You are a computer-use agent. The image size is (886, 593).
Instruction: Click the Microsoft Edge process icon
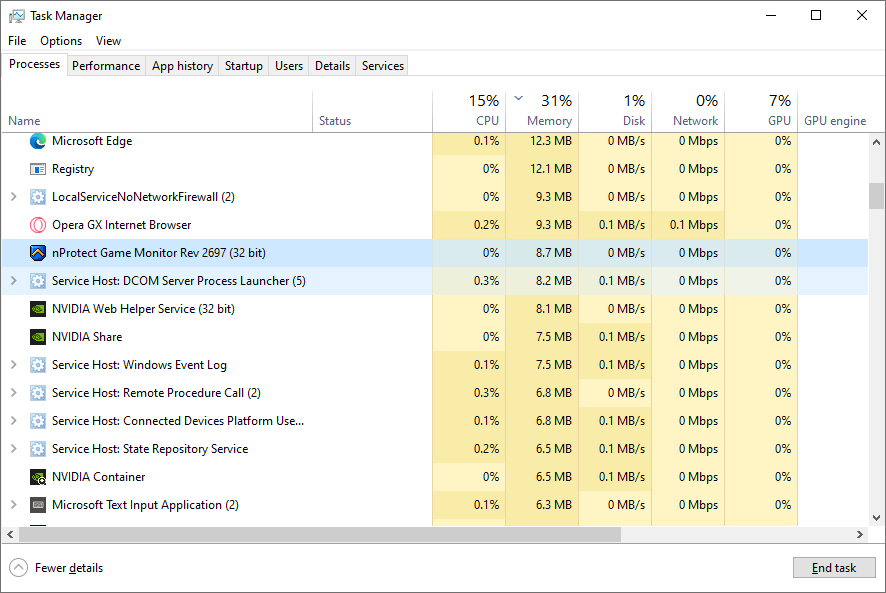tap(38, 141)
